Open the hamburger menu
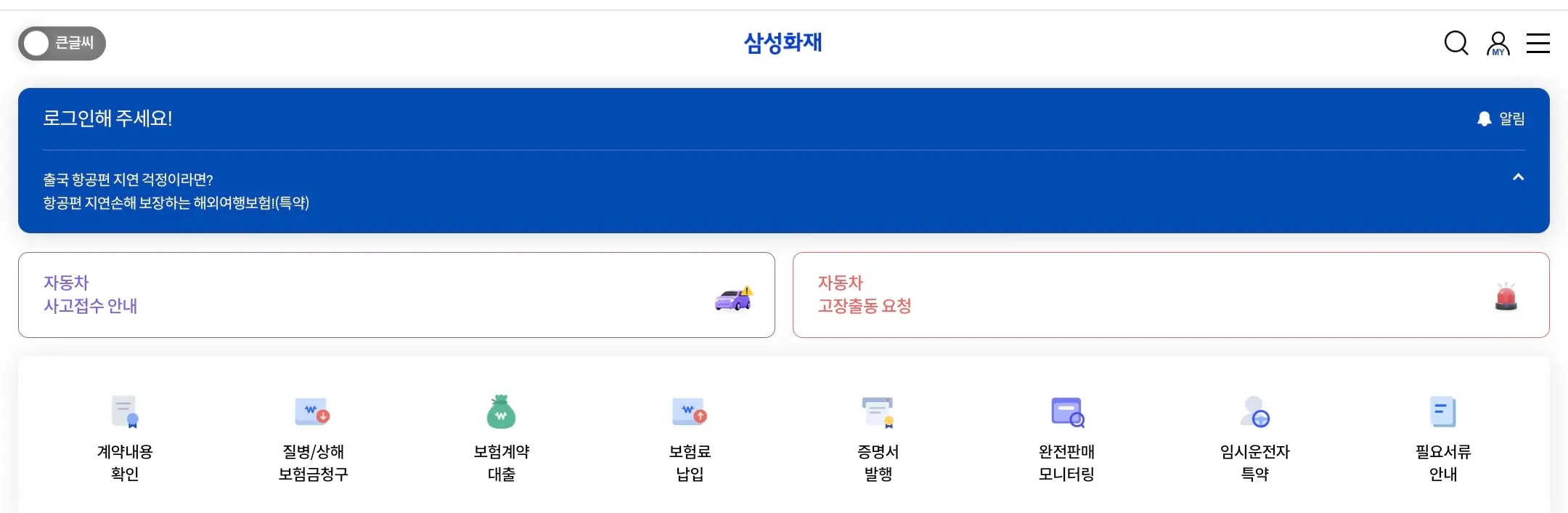Image resolution: width=1568 pixels, height=513 pixels. tap(1538, 44)
